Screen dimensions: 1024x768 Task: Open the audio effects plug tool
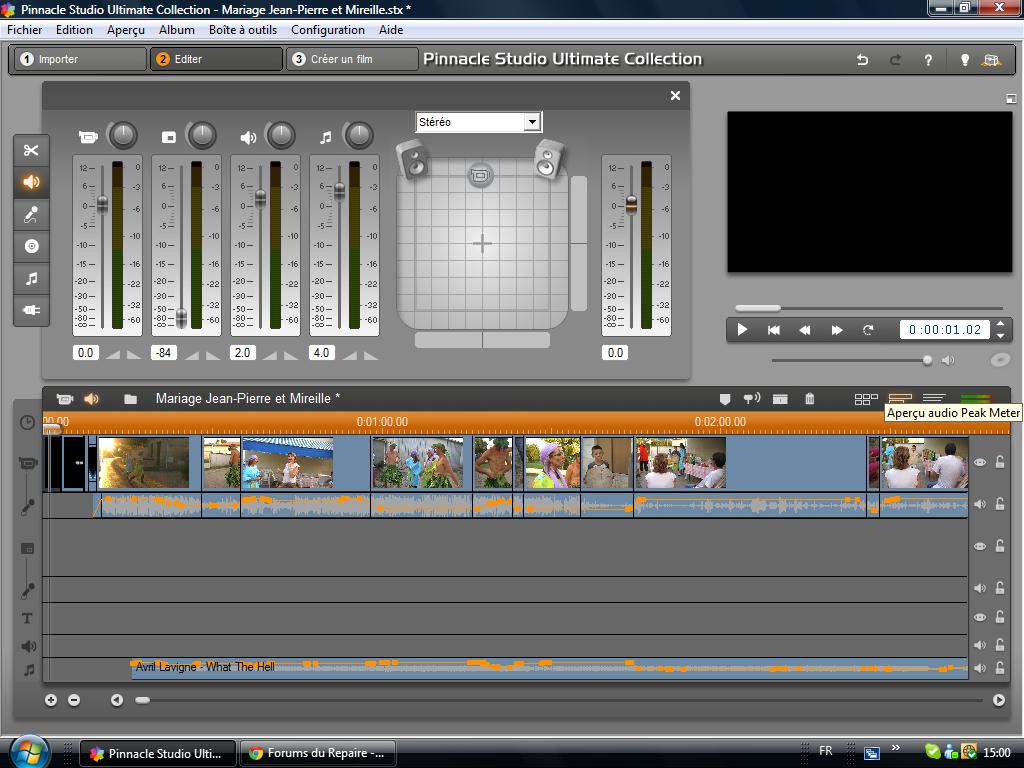(31, 310)
